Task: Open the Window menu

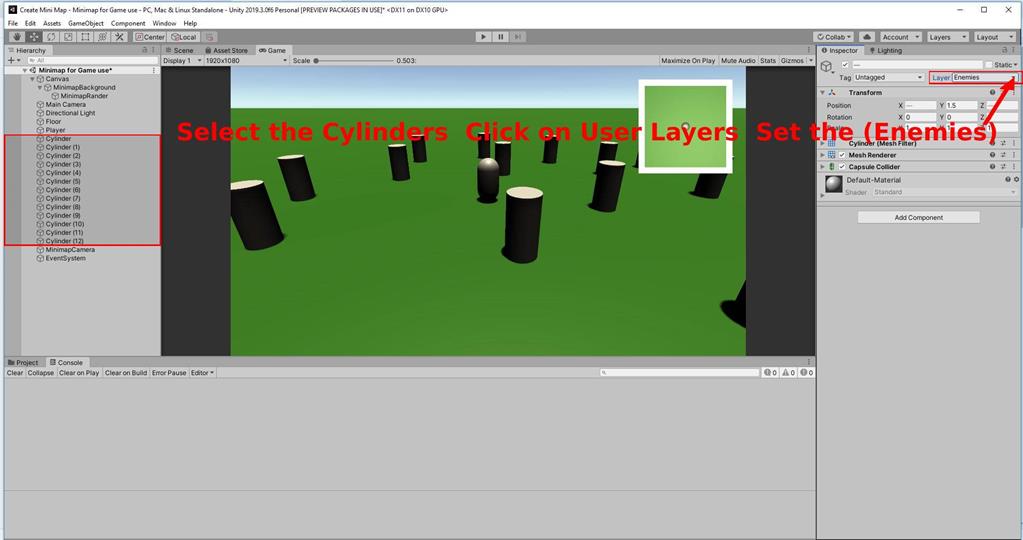Action: (x=164, y=23)
